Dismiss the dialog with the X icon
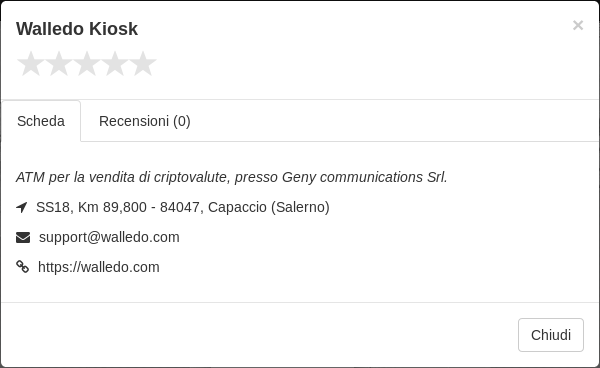600x368 pixels. pos(578,25)
